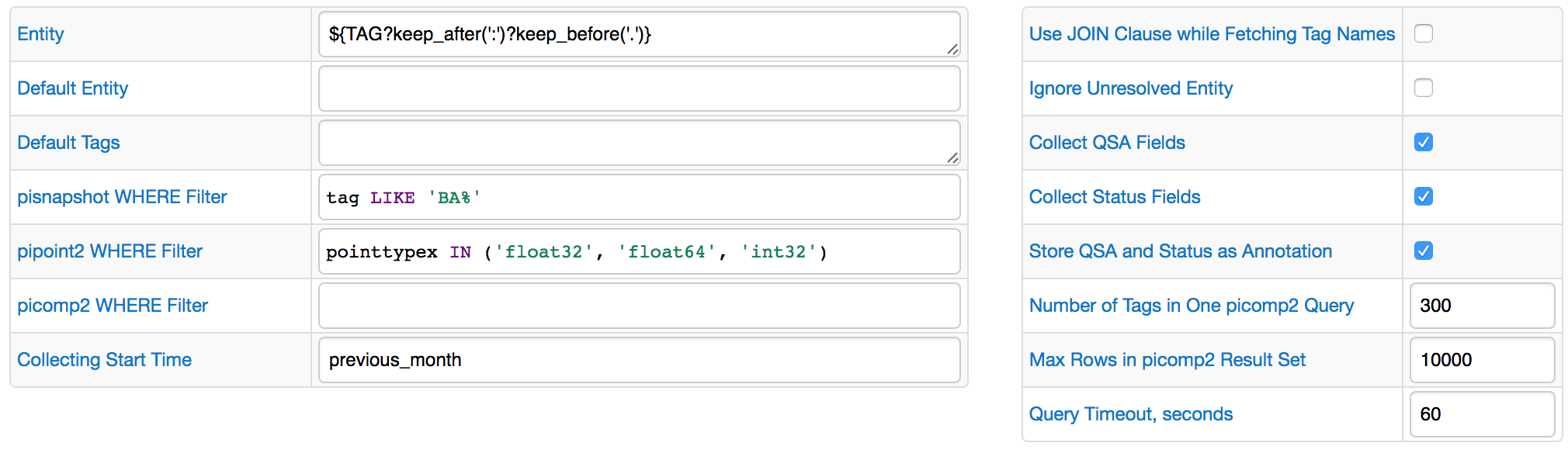Click the Default Tags label link
Screen dimensions: 1568x453
[68, 143]
